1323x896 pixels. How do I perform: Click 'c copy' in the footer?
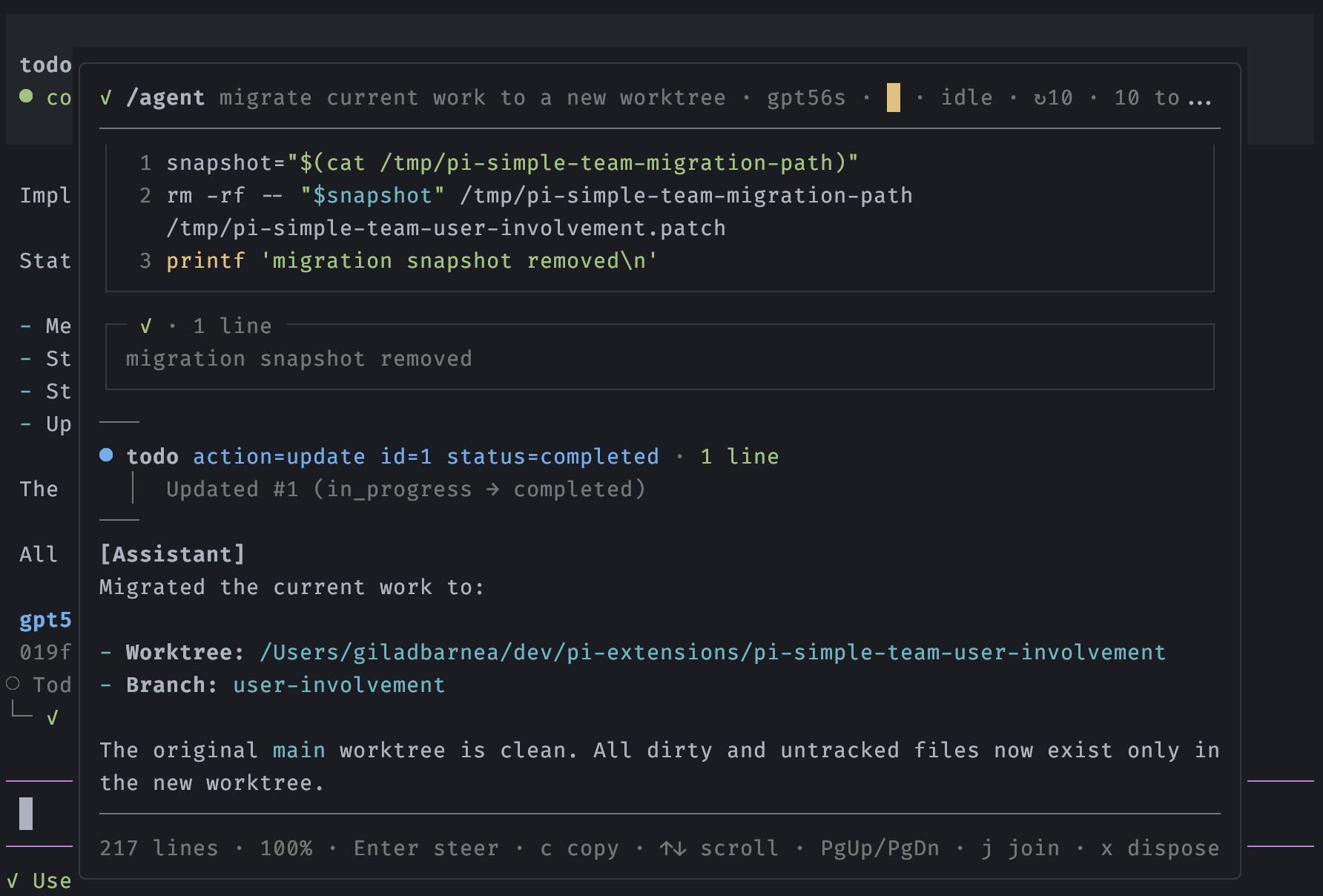point(579,849)
